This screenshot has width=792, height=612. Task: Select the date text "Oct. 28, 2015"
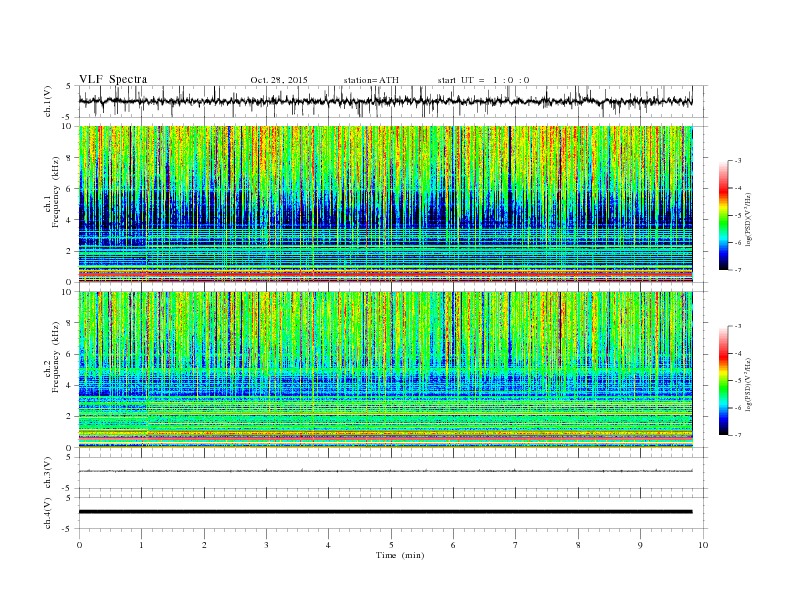coord(279,80)
